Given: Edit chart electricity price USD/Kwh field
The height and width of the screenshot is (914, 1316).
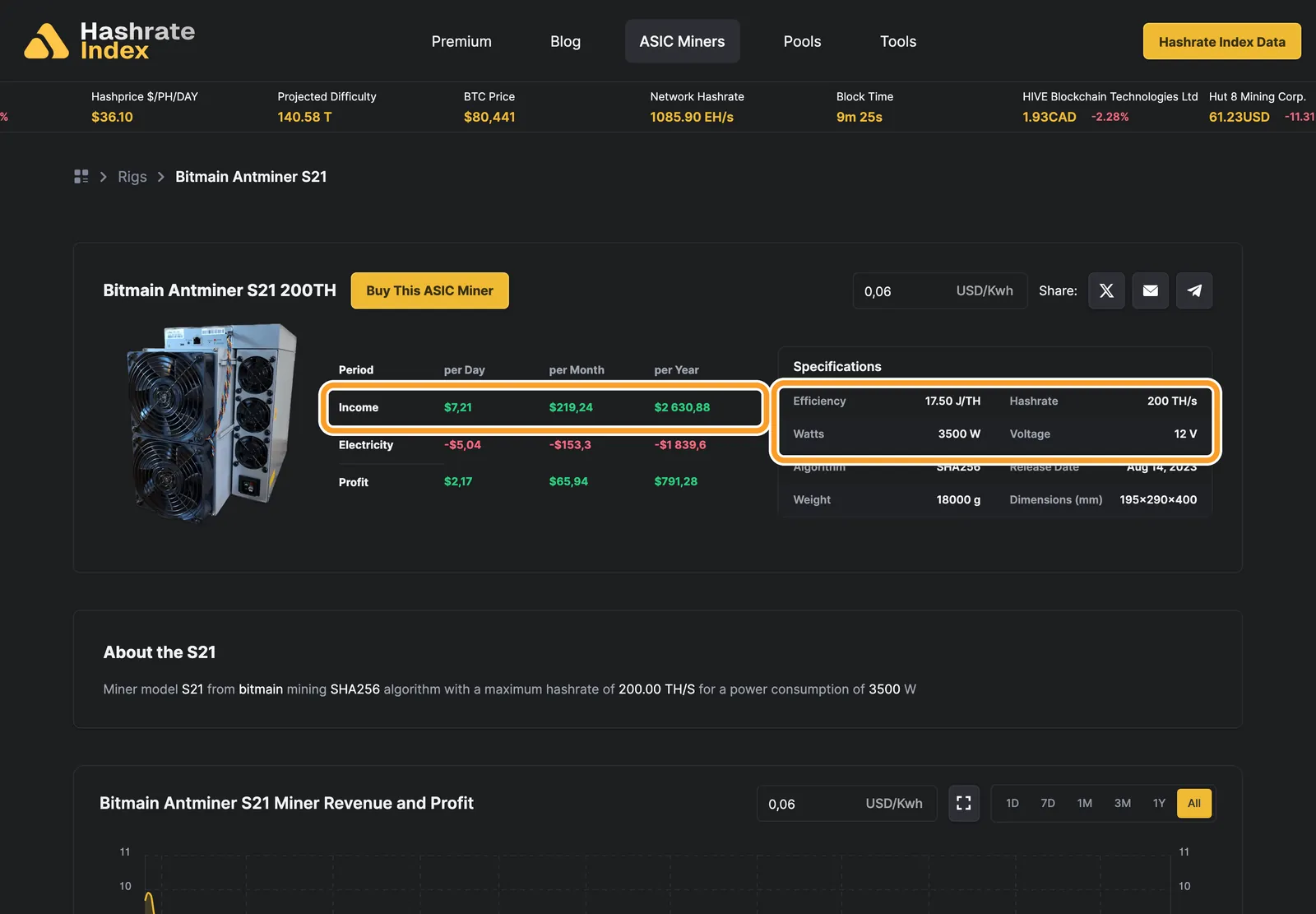Looking at the screenshot, I should tap(846, 803).
